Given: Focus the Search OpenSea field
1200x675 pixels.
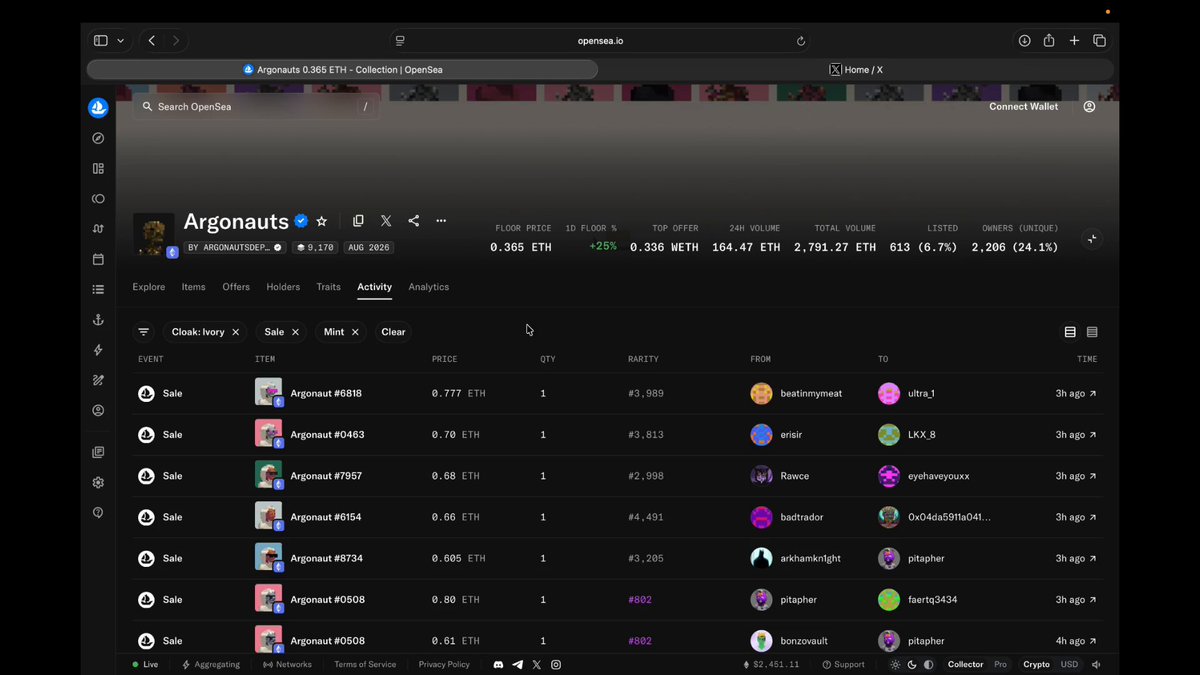Looking at the screenshot, I should [256, 107].
